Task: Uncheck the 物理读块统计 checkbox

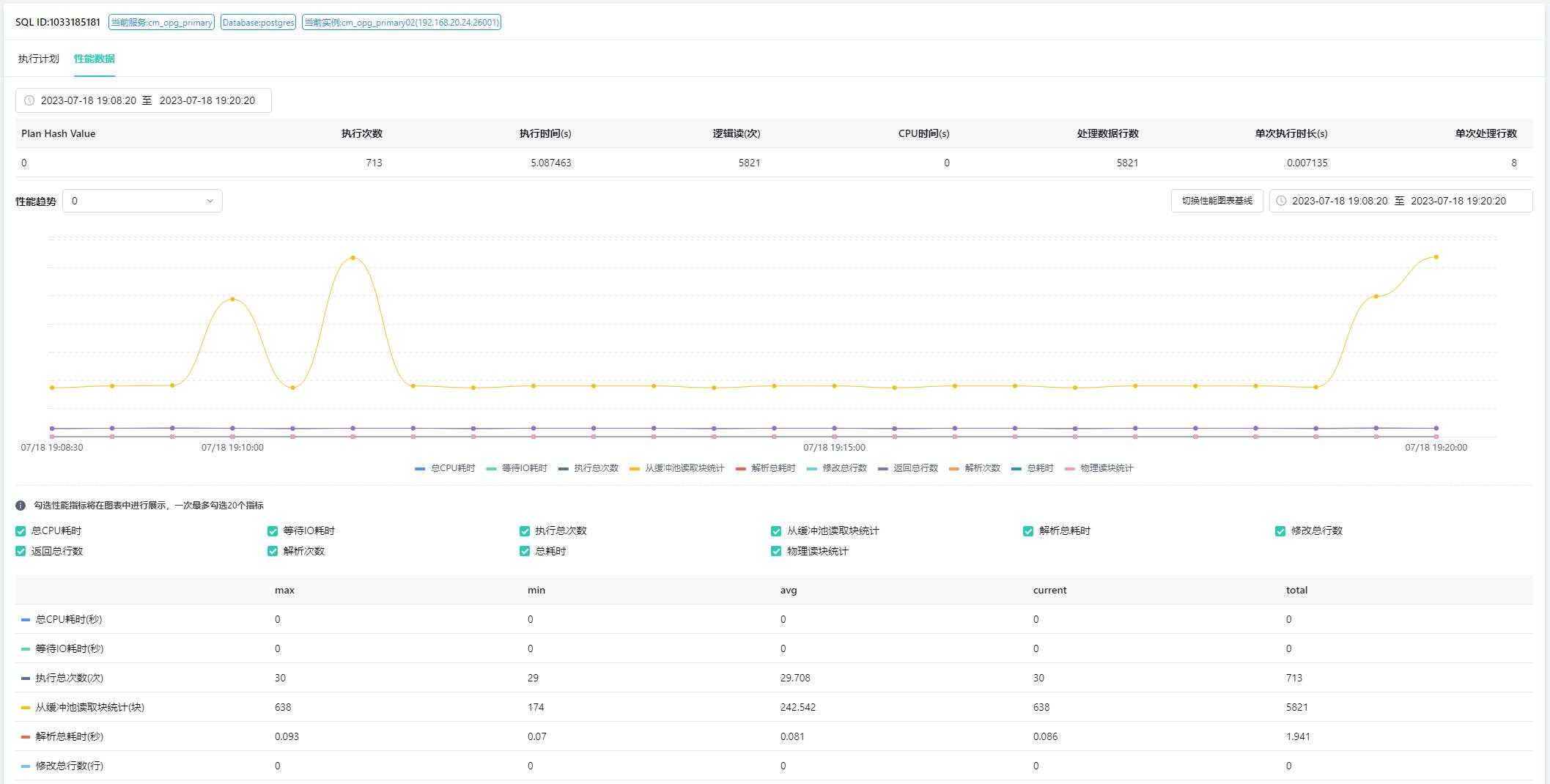Action: [x=776, y=551]
